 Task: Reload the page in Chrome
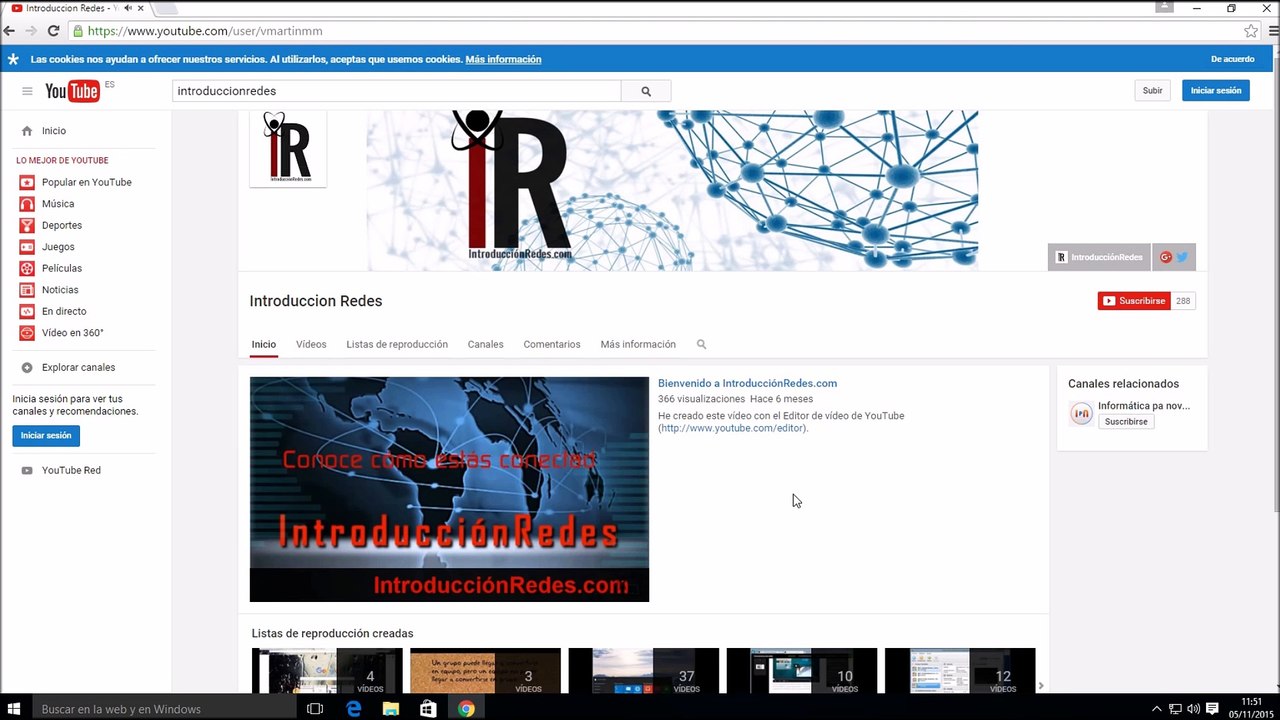click(x=53, y=31)
